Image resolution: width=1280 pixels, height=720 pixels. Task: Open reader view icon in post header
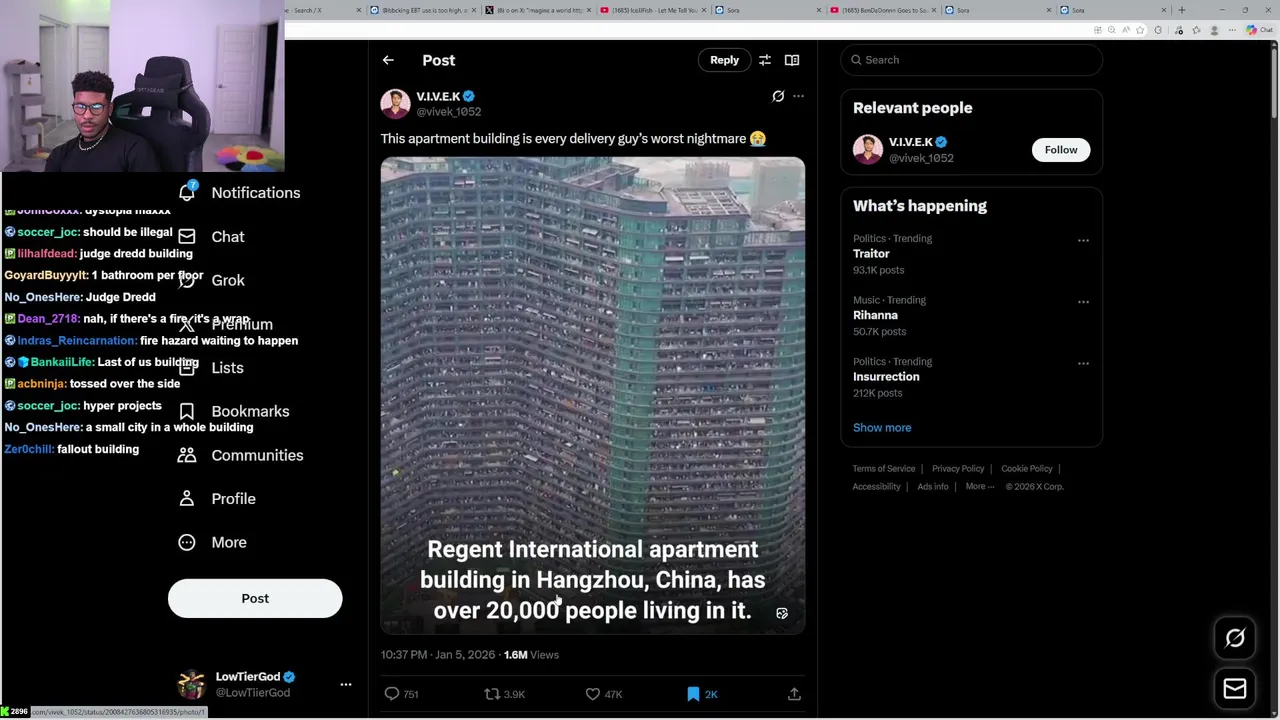792,60
